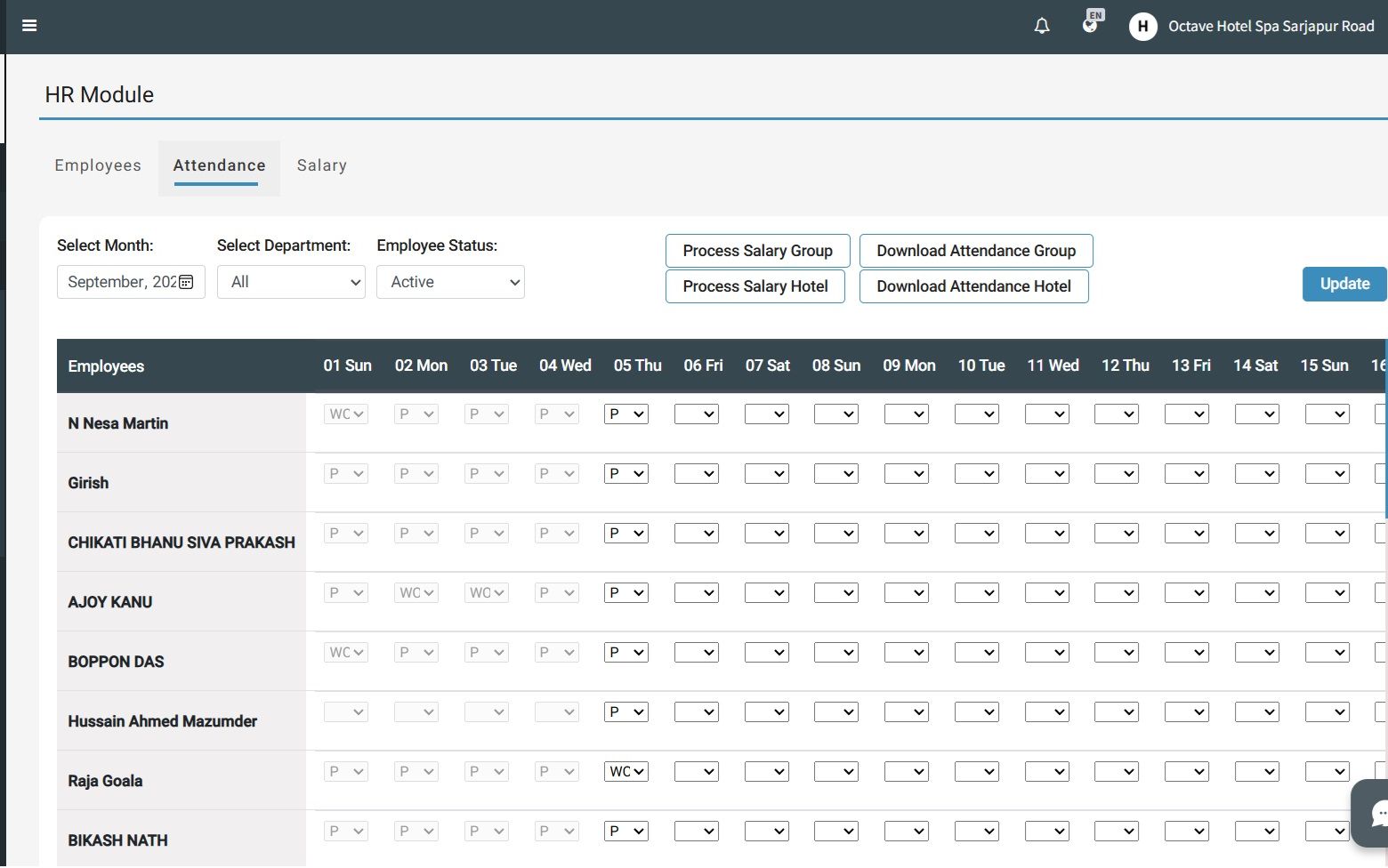Open the language selector globe icon

coord(1090,24)
